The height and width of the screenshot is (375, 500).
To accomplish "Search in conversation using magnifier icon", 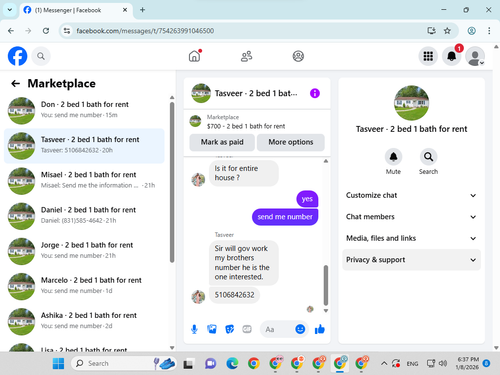I will (x=428, y=157).
